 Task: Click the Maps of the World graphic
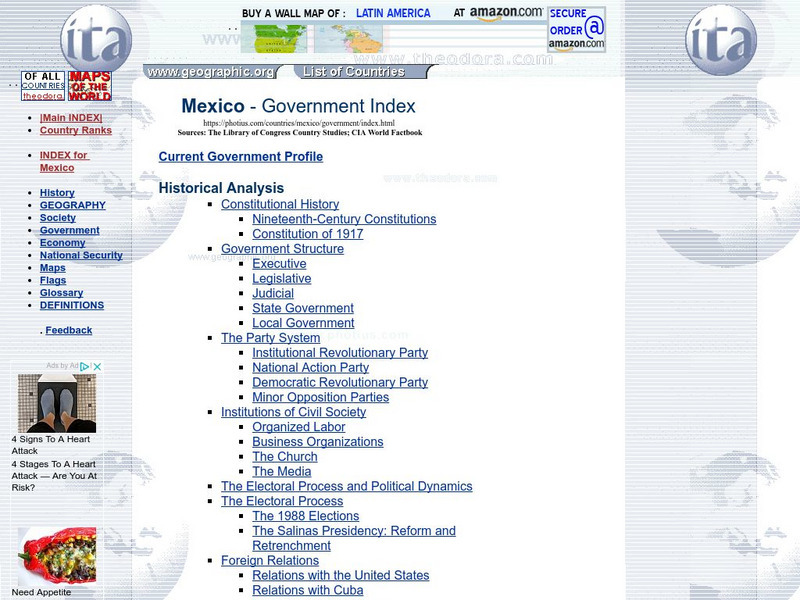[x=91, y=84]
